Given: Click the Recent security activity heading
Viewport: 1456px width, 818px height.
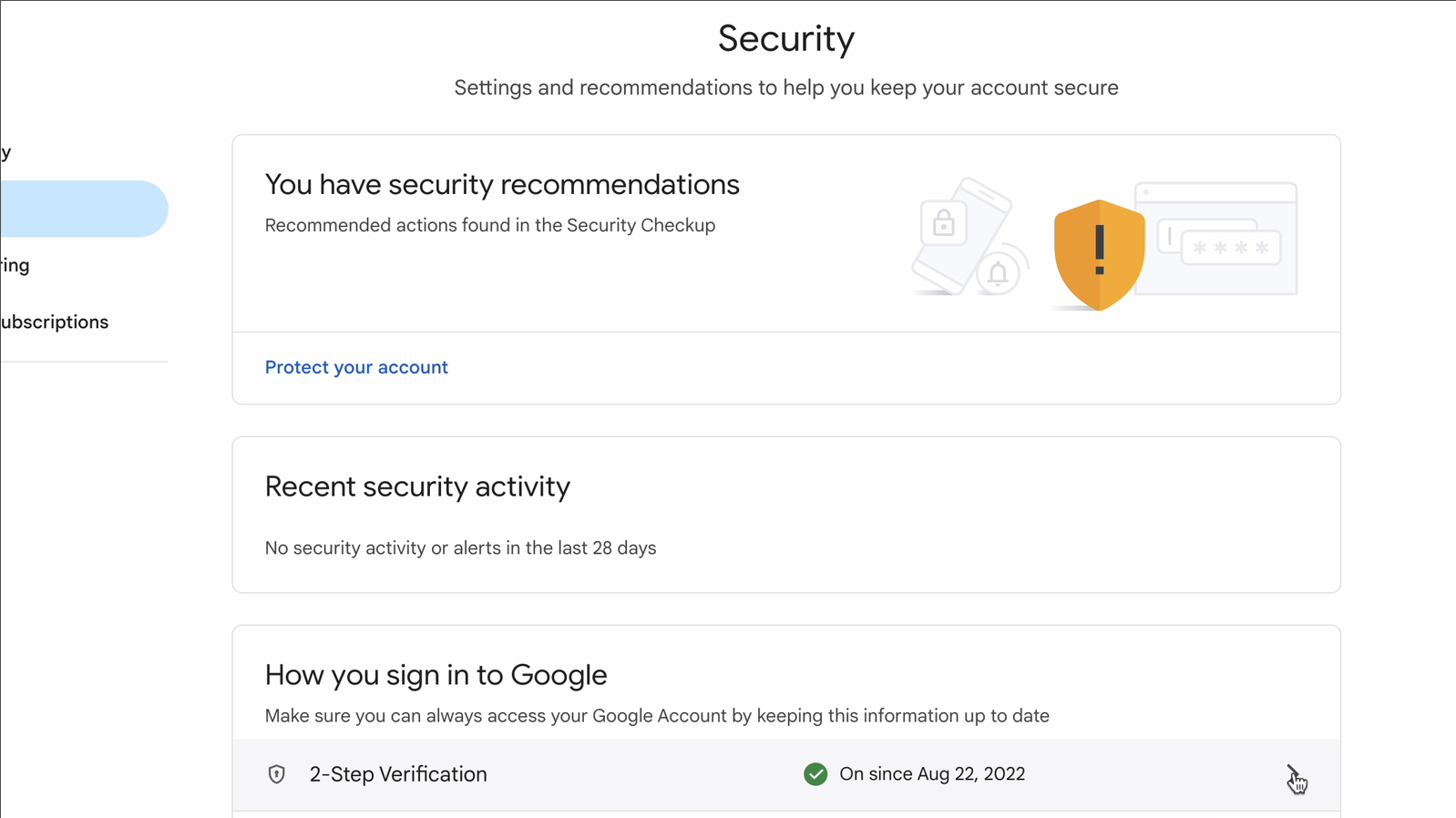Looking at the screenshot, I should [x=417, y=486].
